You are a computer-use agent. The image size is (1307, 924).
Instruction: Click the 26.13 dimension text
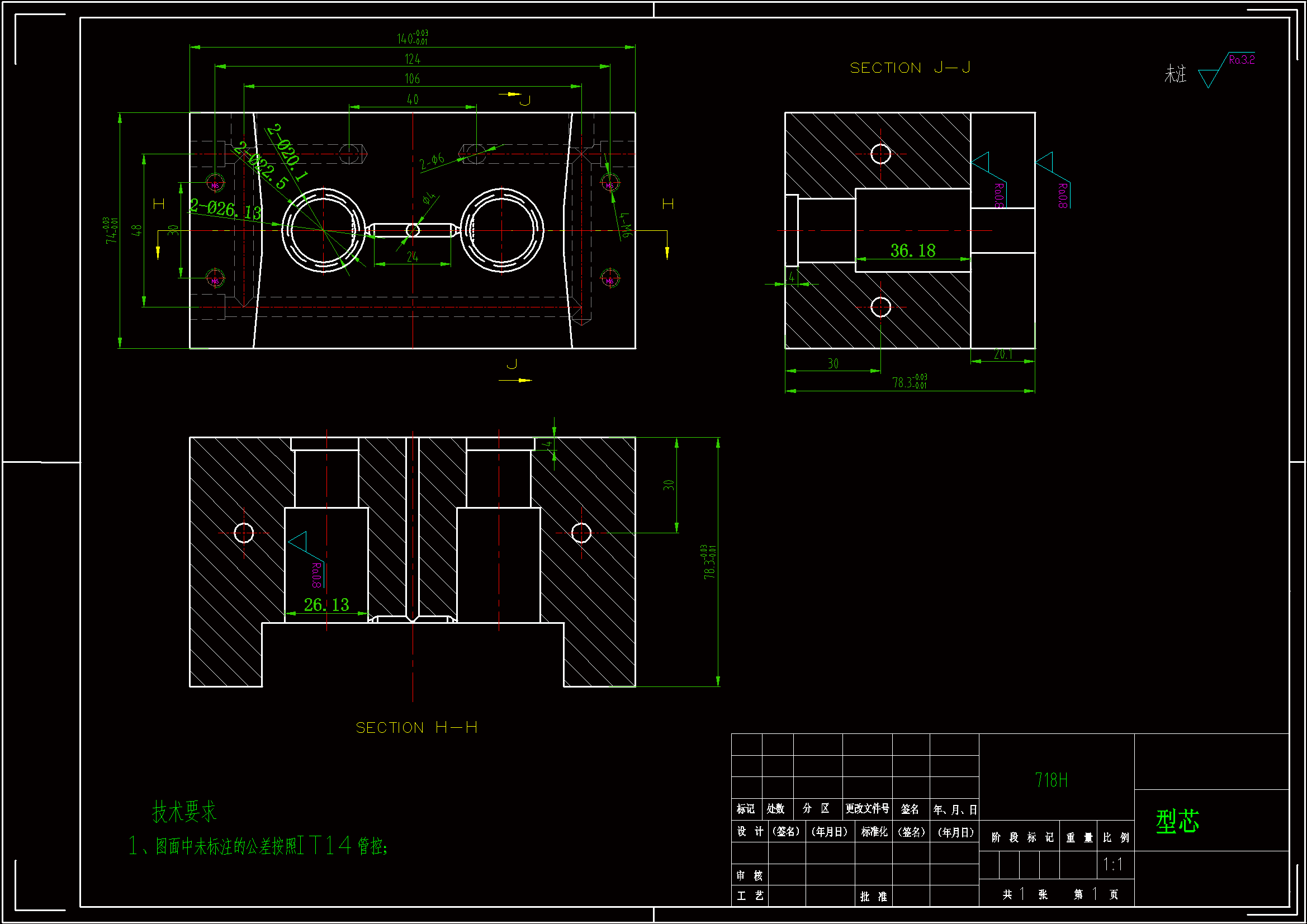(x=326, y=605)
